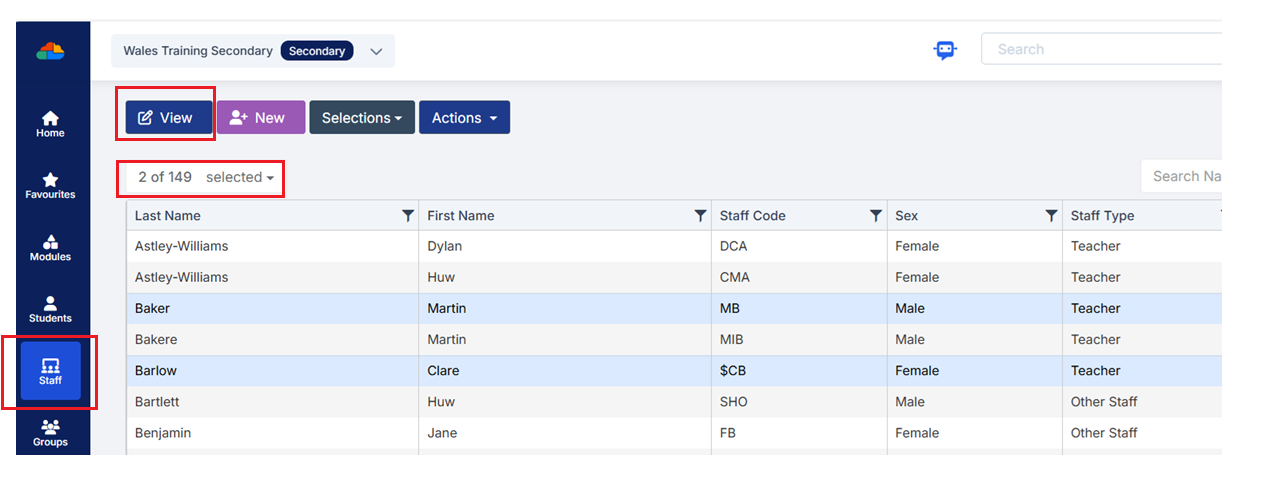Open the Actions dropdown menu
Viewport: 1267px width, 481px height.
click(464, 117)
